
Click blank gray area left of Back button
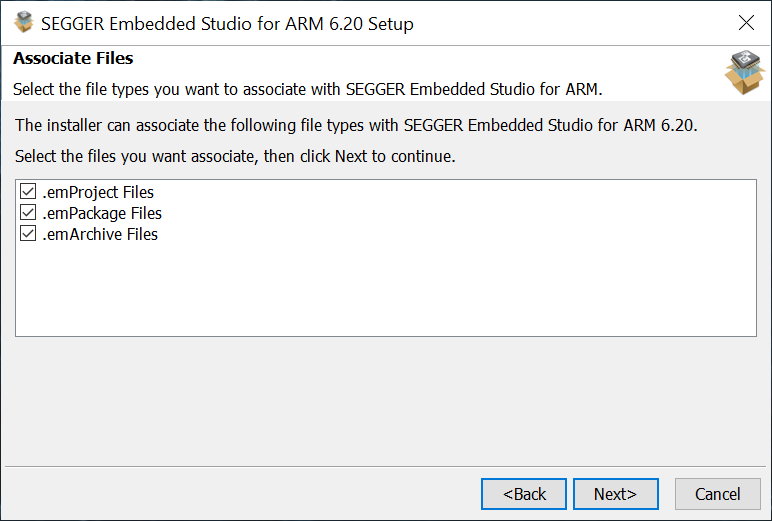click(x=240, y=494)
